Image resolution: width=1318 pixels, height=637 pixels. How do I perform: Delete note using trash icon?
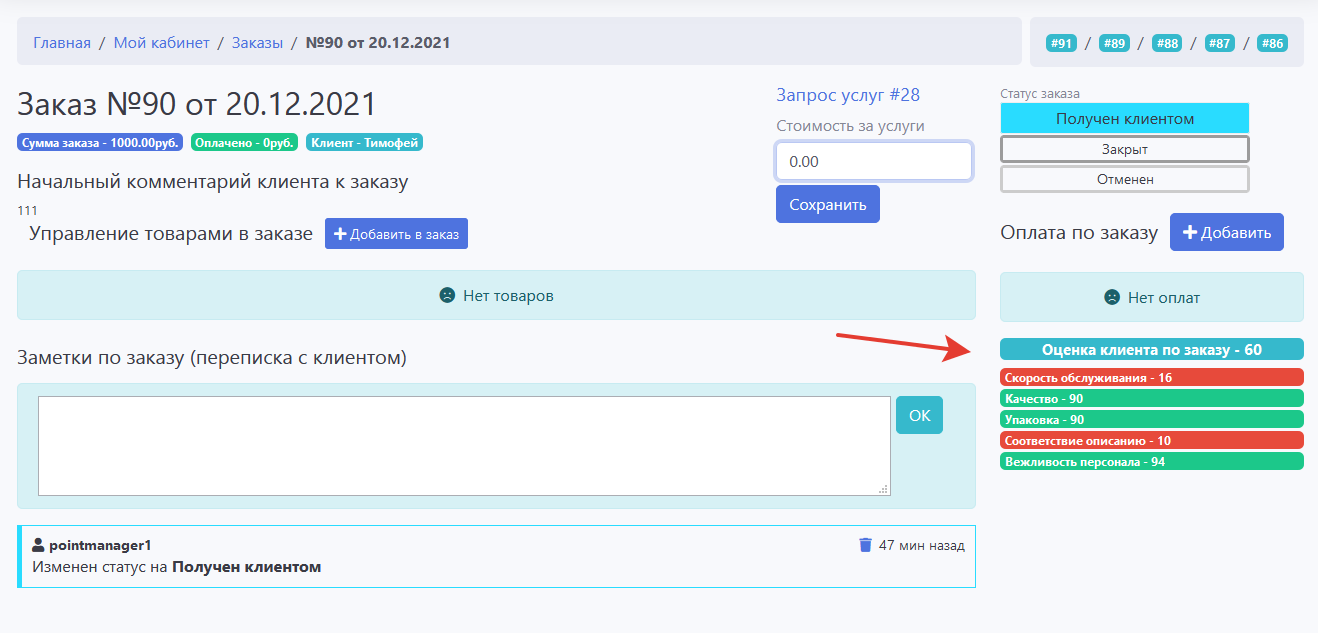tap(865, 545)
